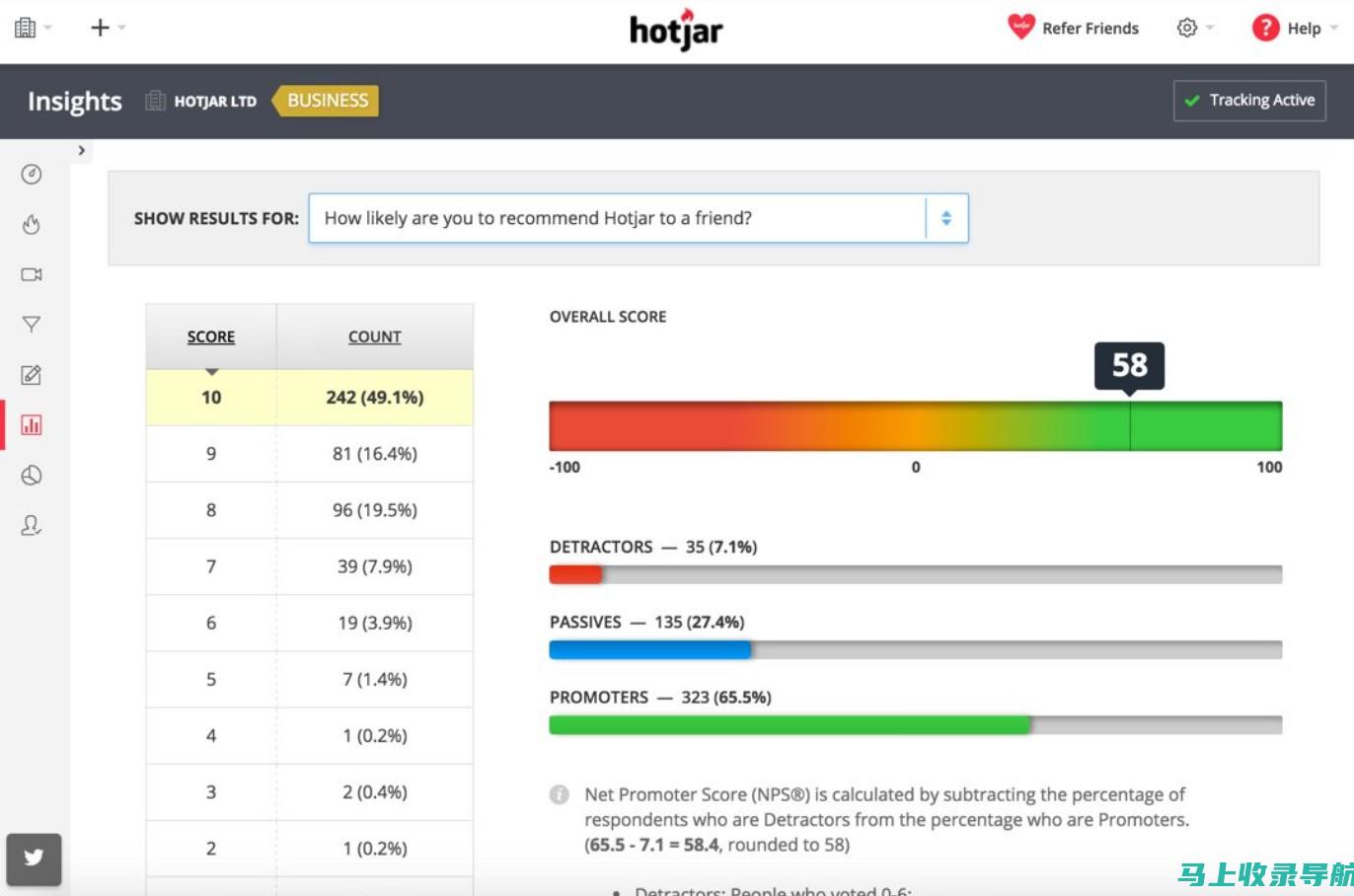Viewport: 1354px width, 896px height.
Task: Click the count cell '96 (19.5%)'
Action: 375,510
